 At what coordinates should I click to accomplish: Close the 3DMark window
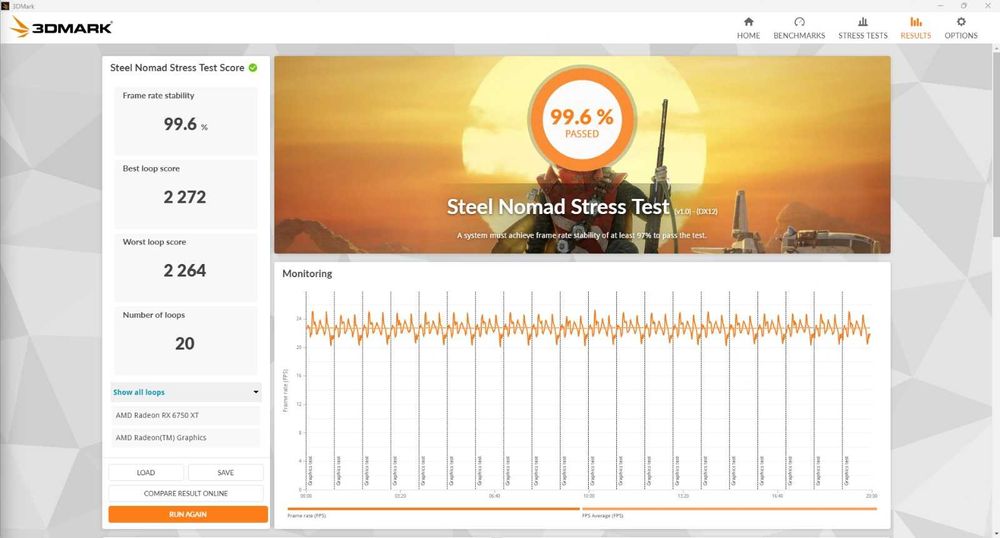click(x=988, y=6)
